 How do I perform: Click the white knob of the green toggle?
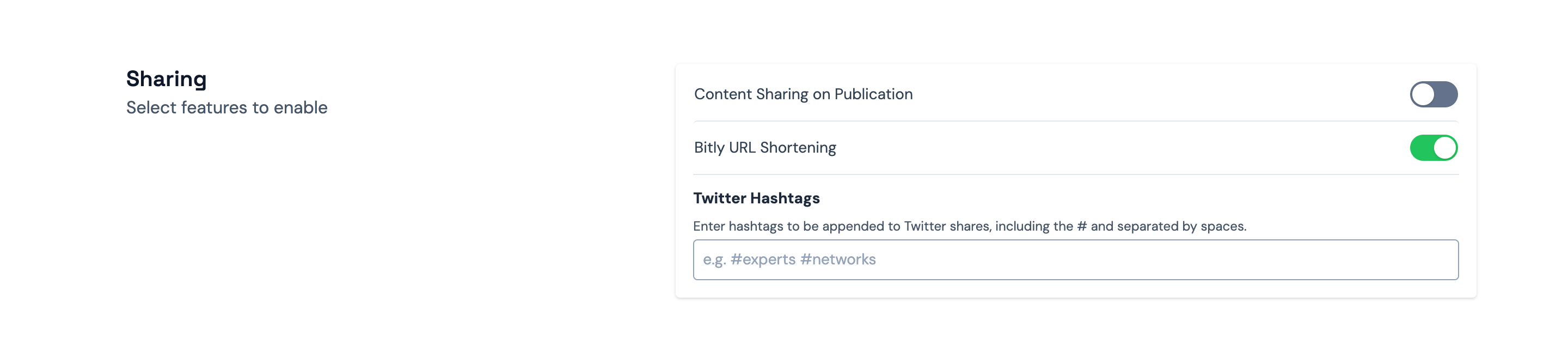coord(1444,148)
